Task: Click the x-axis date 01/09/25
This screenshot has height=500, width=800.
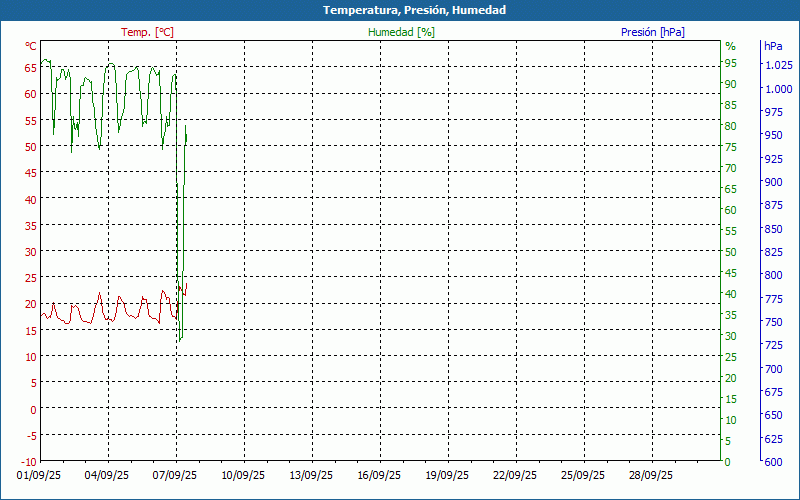Action: (39, 475)
